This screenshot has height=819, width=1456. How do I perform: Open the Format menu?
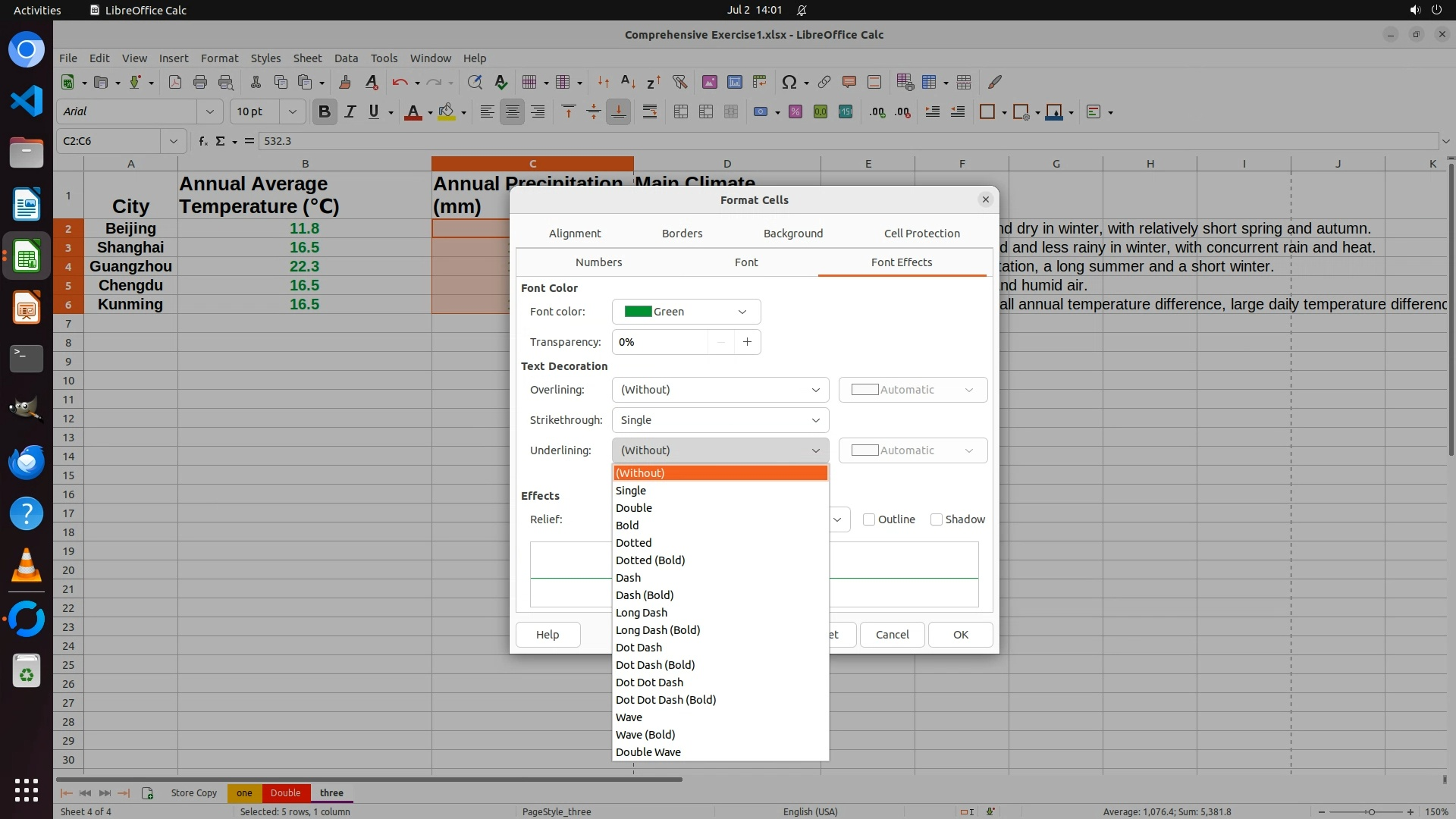219,58
